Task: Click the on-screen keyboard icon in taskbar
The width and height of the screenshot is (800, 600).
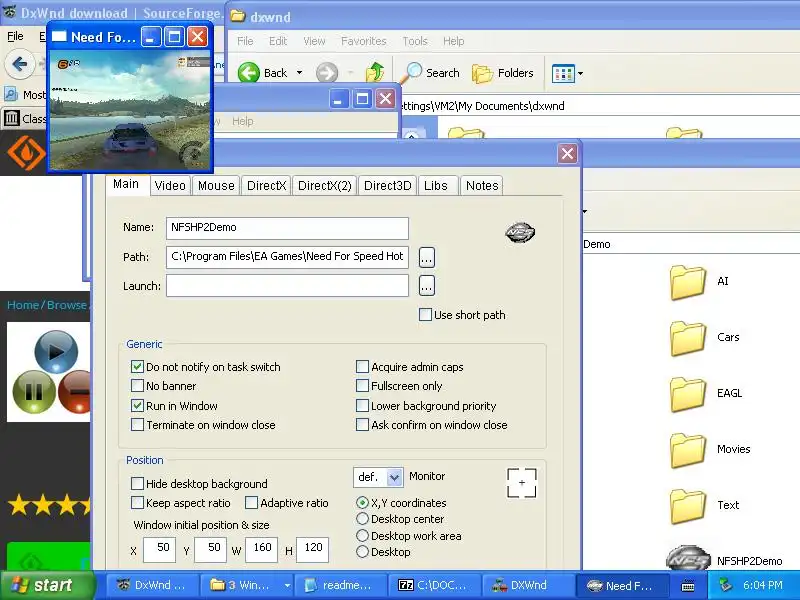Action: pos(688,586)
